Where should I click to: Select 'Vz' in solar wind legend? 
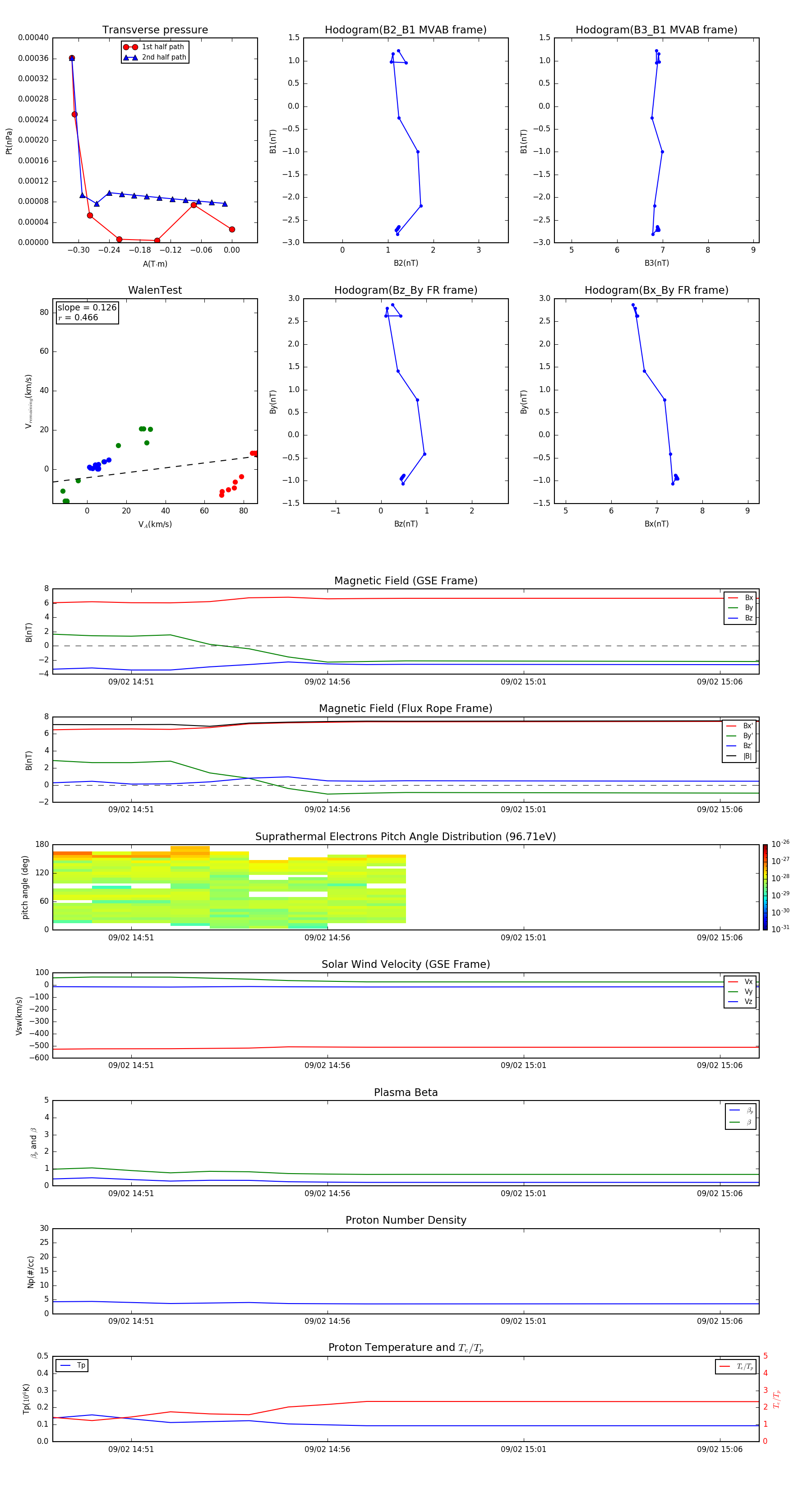(x=740, y=1002)
